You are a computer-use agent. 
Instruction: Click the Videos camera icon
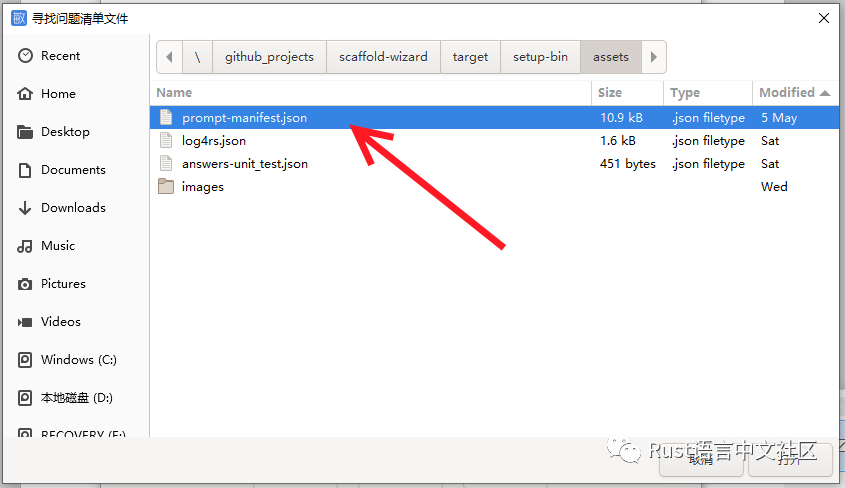[x=25, y=322]
